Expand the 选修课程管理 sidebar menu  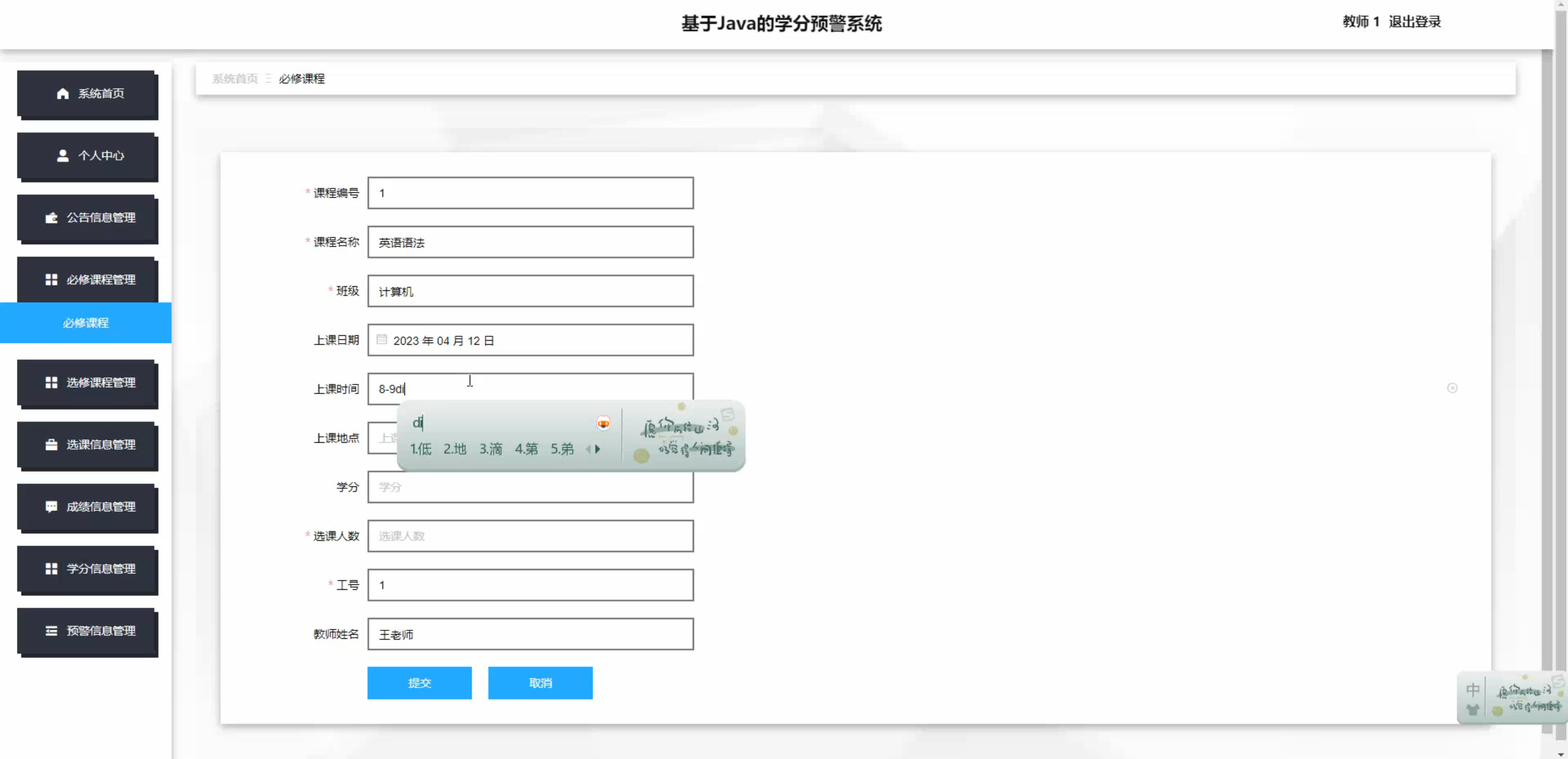88,383
